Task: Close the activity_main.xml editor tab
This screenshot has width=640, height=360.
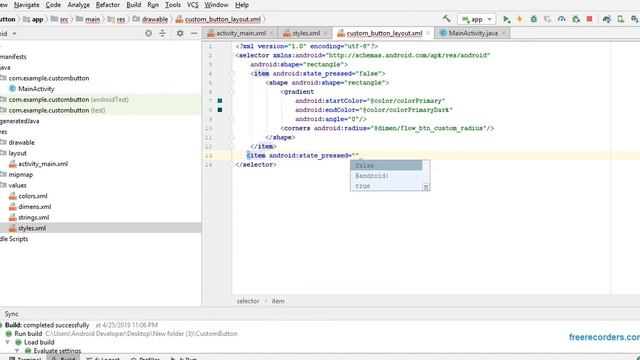Action: 271,33
